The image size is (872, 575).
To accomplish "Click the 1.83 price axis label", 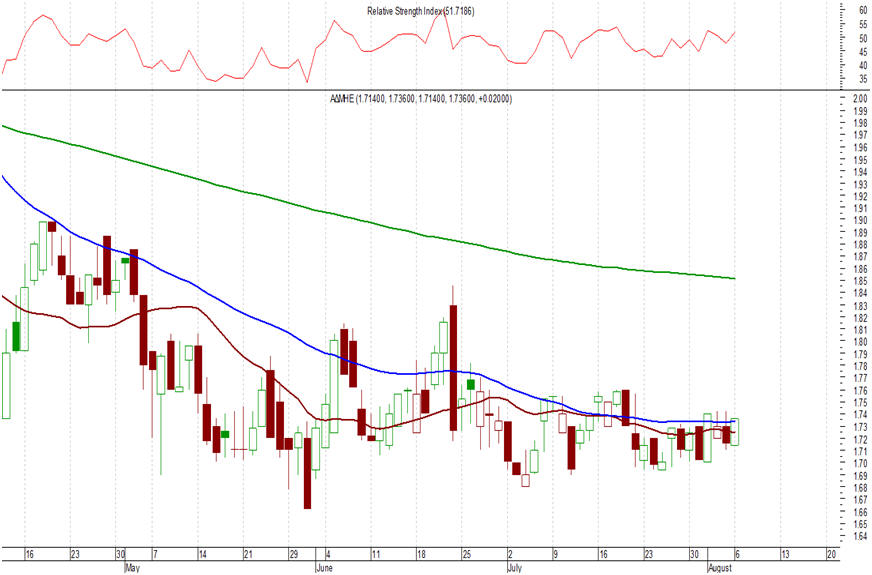I will [860, 306].
